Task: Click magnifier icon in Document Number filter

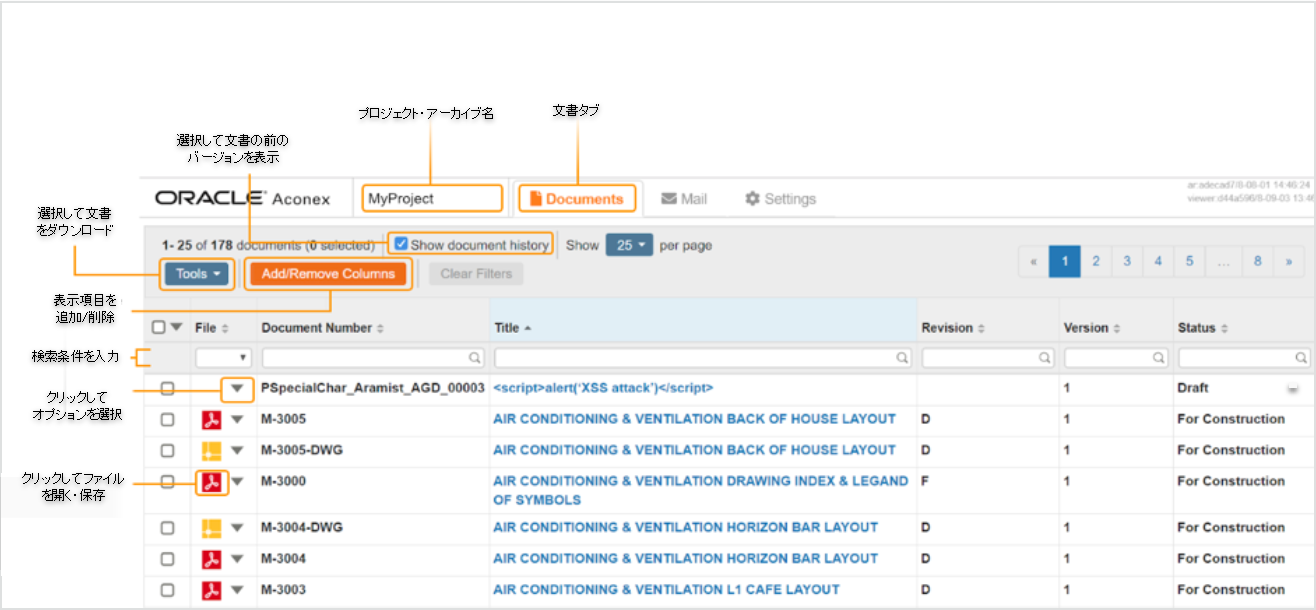Action: click(x=475, y=357)
